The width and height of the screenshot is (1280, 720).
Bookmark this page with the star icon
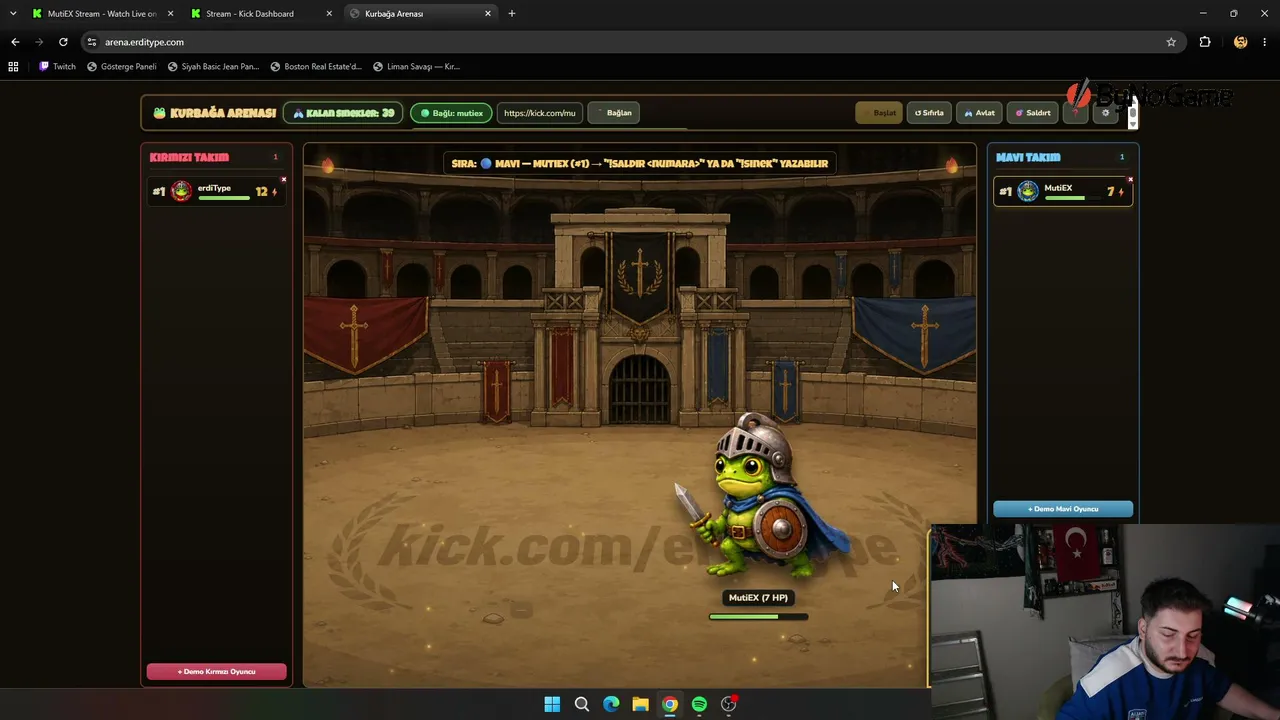[x=1171, y=42]
